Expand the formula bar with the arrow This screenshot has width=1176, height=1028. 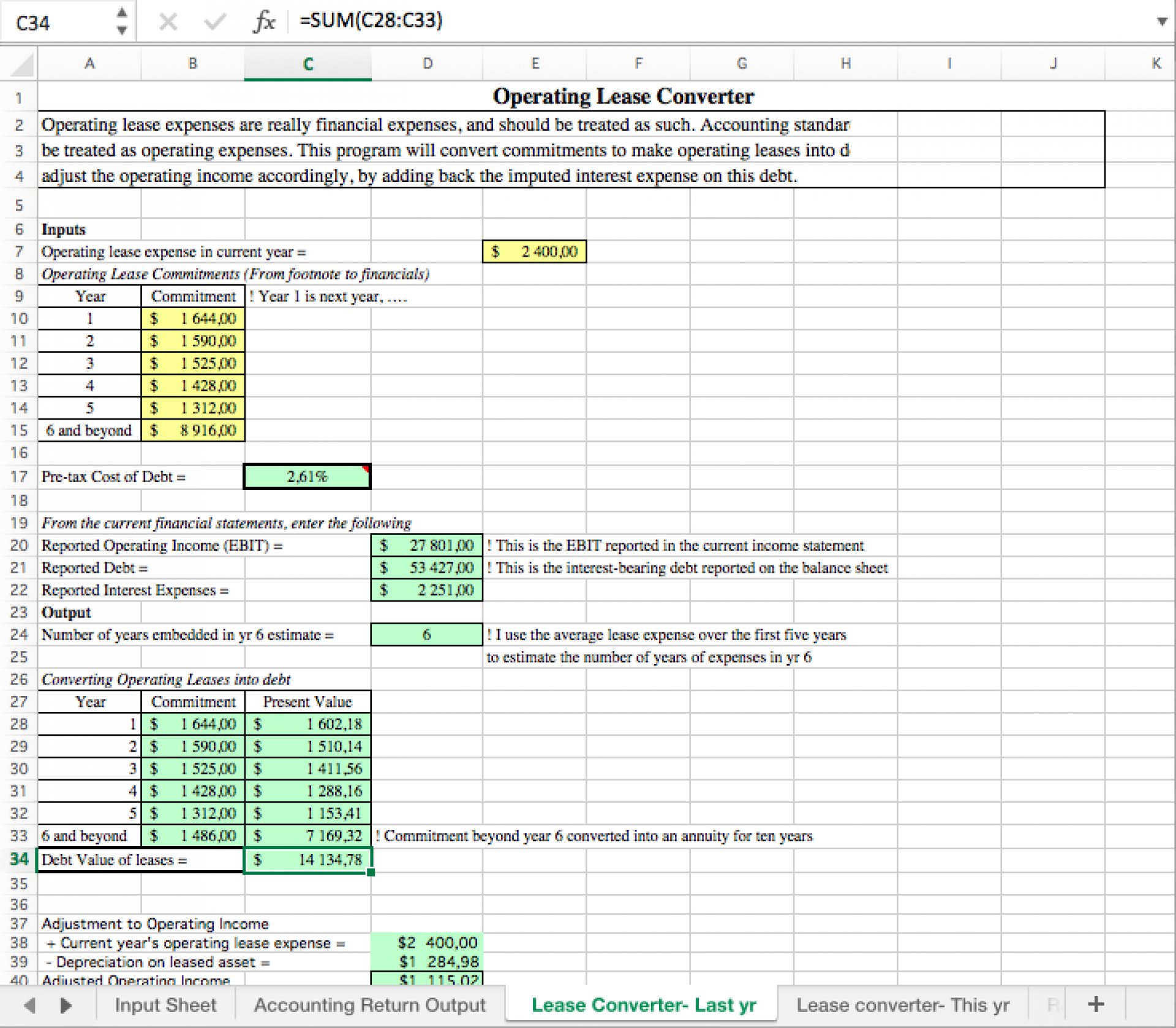[x=1161, y=21]
